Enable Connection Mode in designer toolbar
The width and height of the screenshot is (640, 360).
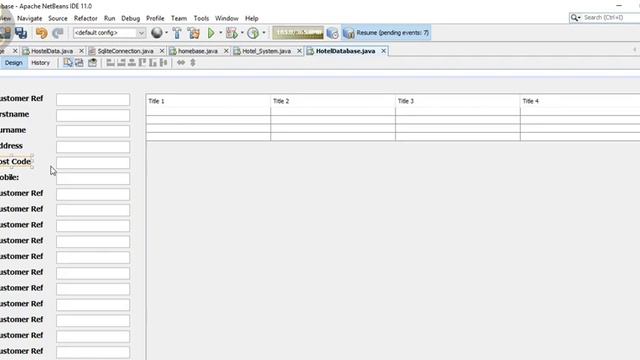[x=79, y=62]
